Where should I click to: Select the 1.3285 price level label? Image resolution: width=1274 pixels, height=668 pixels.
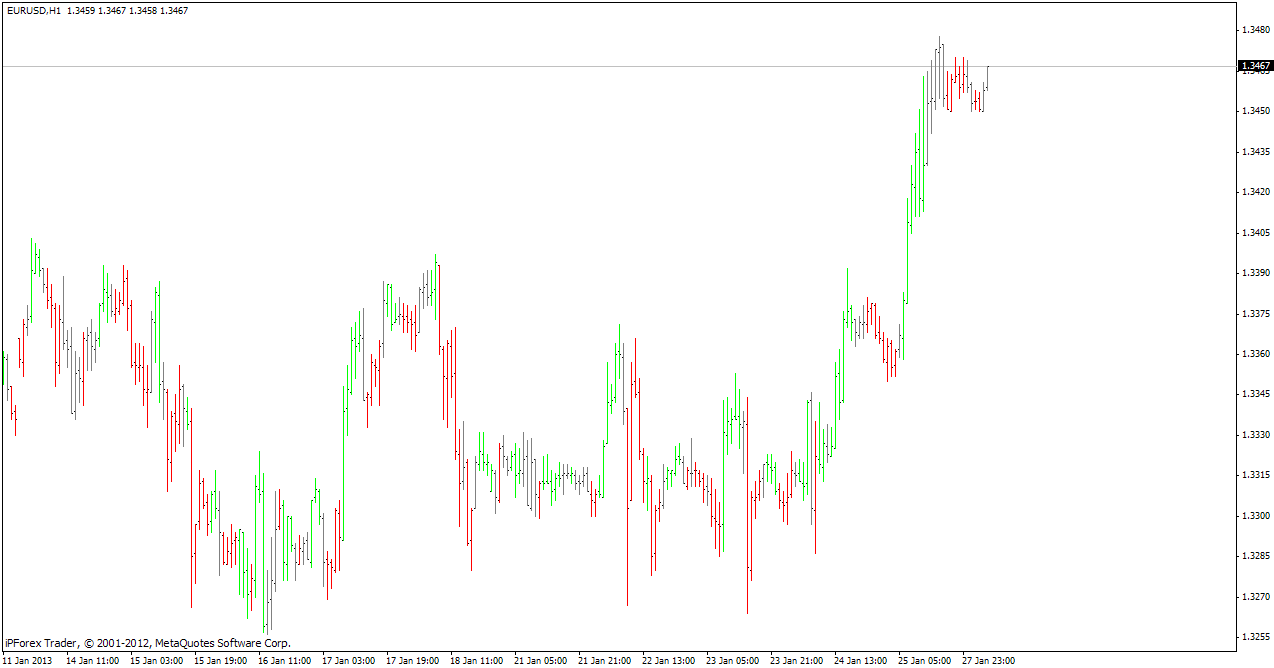point(1255,556)
